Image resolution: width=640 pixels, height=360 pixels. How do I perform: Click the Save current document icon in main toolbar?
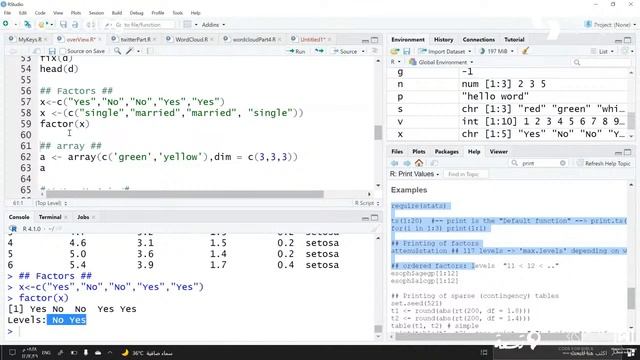(63, 24)
